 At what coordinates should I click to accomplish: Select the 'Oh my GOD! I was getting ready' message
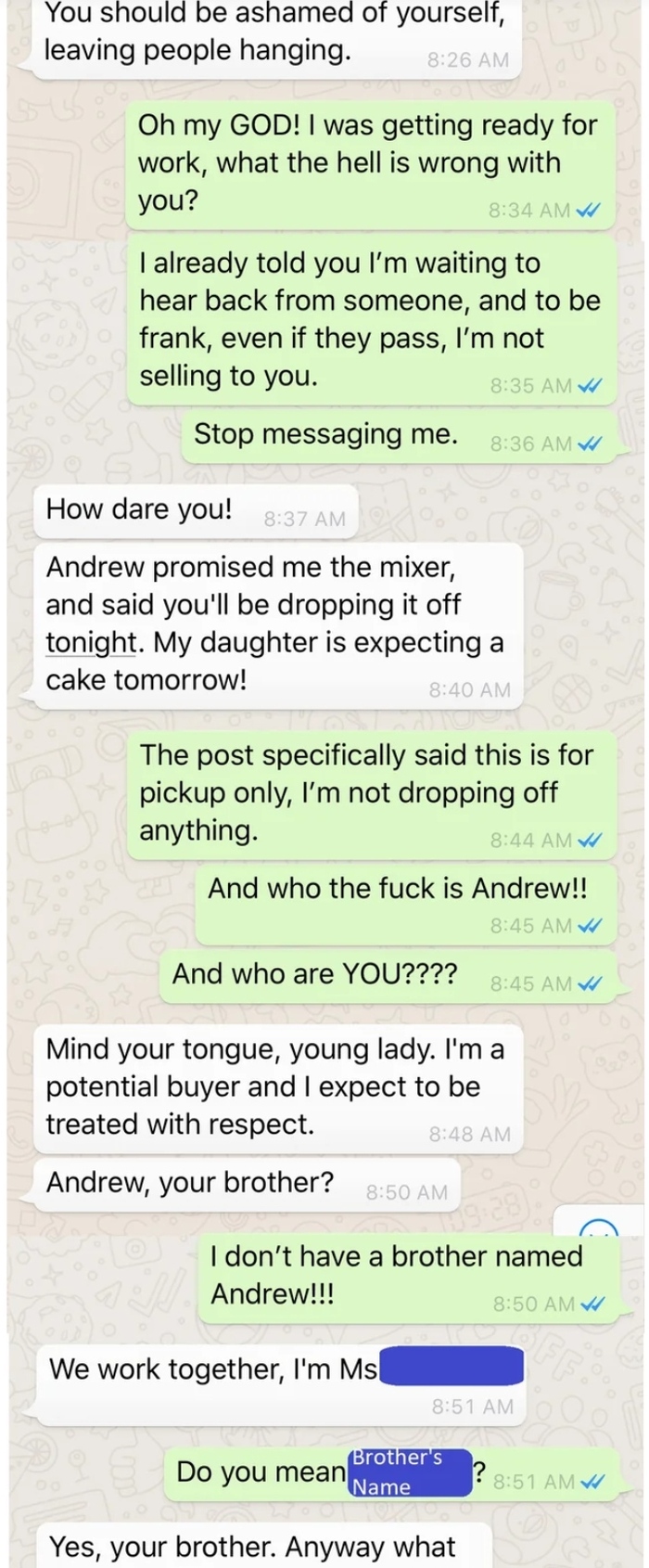[372, 164]
